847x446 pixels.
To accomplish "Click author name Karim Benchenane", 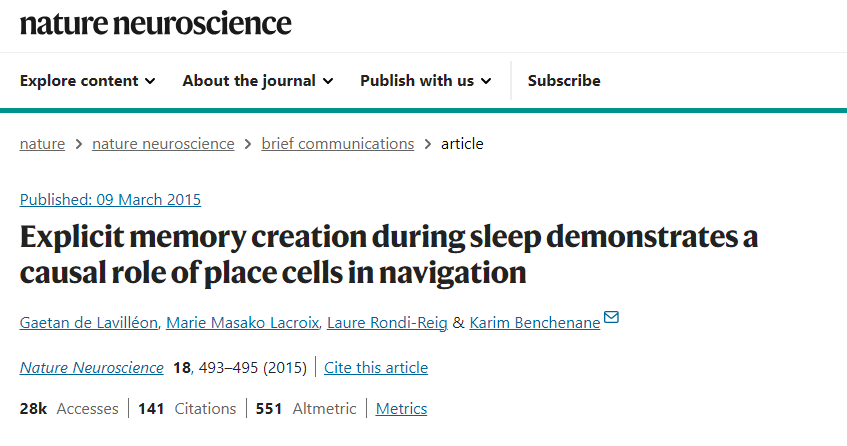I will click(534, 323).
